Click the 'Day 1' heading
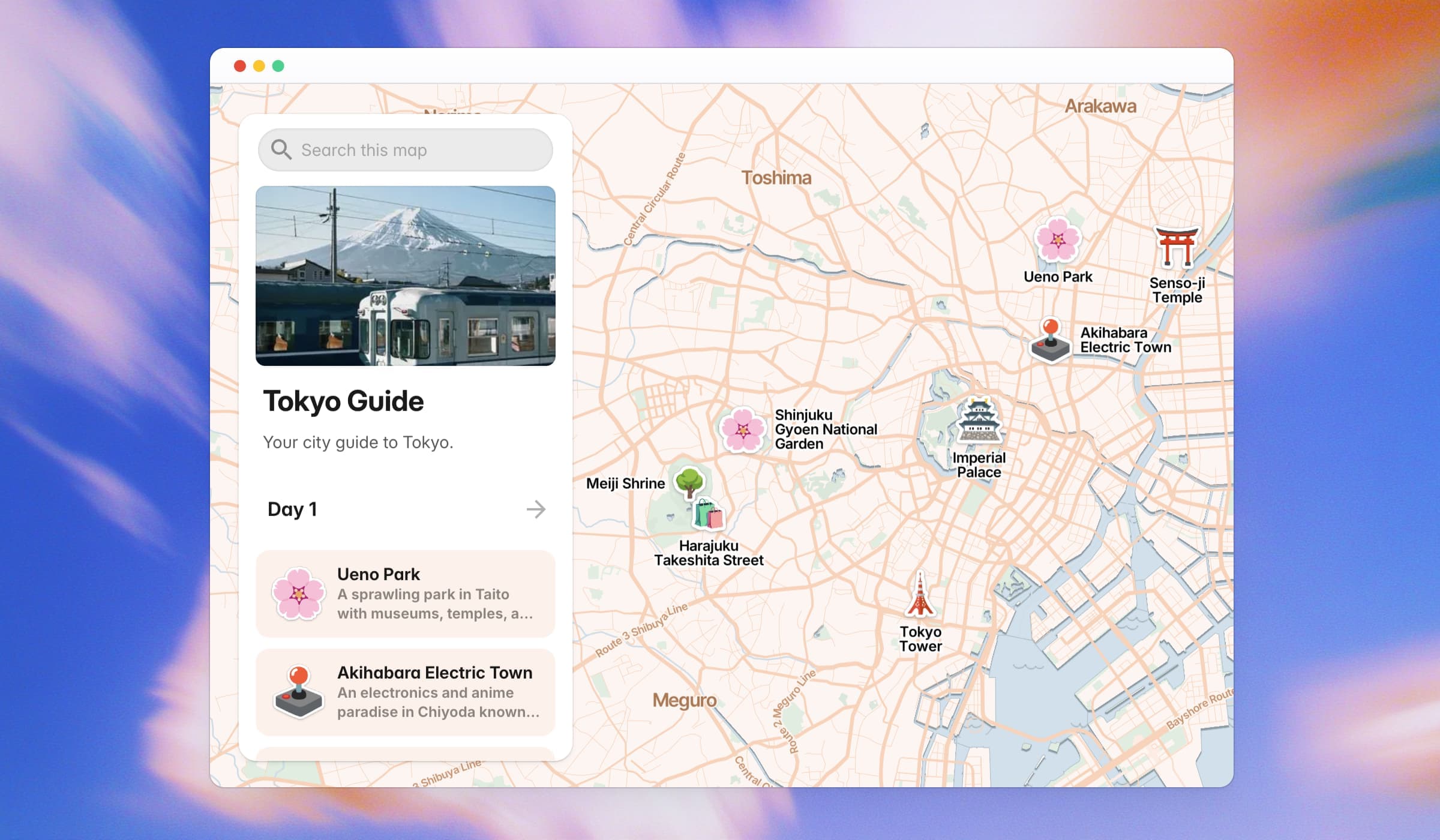The width and height of the screenshot is (1440, 840). [292, 509]
